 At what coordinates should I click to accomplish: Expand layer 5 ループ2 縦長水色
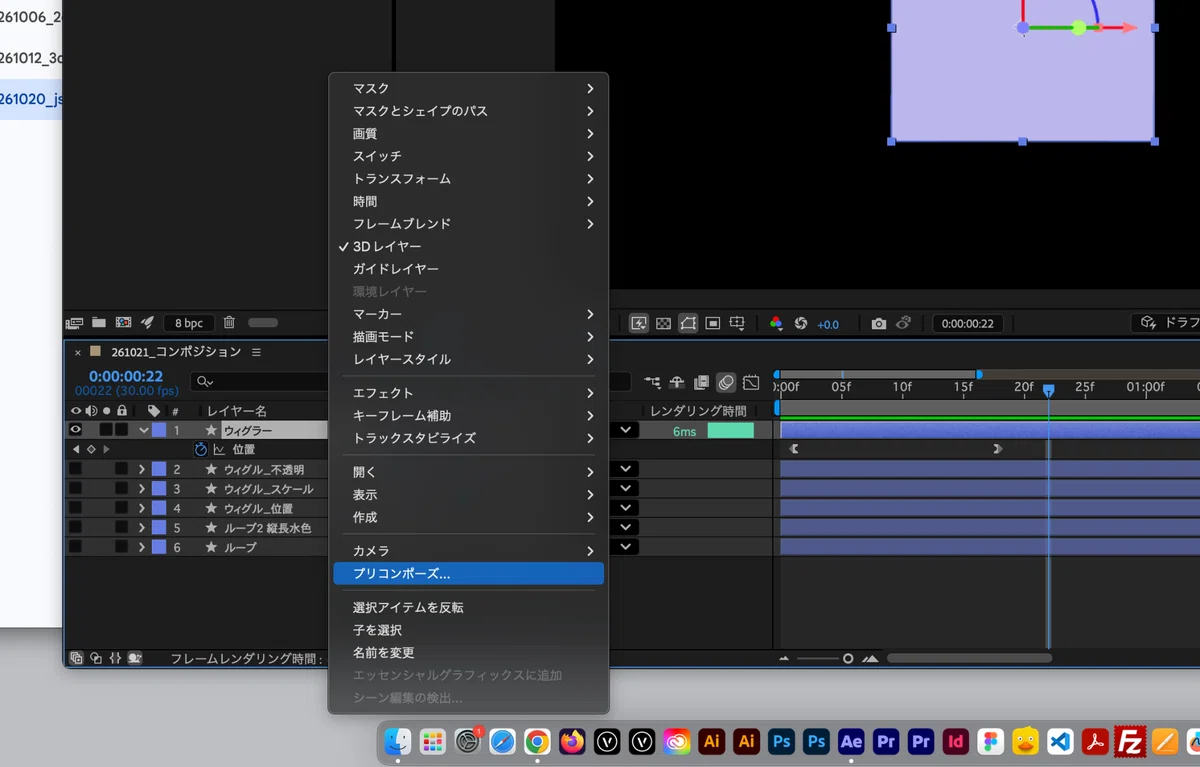[142, 528]
